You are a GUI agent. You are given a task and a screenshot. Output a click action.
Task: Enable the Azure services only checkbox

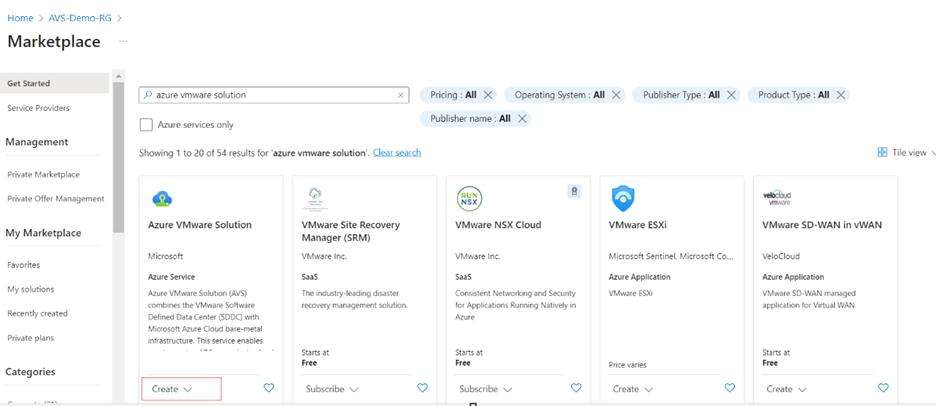coord(146,124)
